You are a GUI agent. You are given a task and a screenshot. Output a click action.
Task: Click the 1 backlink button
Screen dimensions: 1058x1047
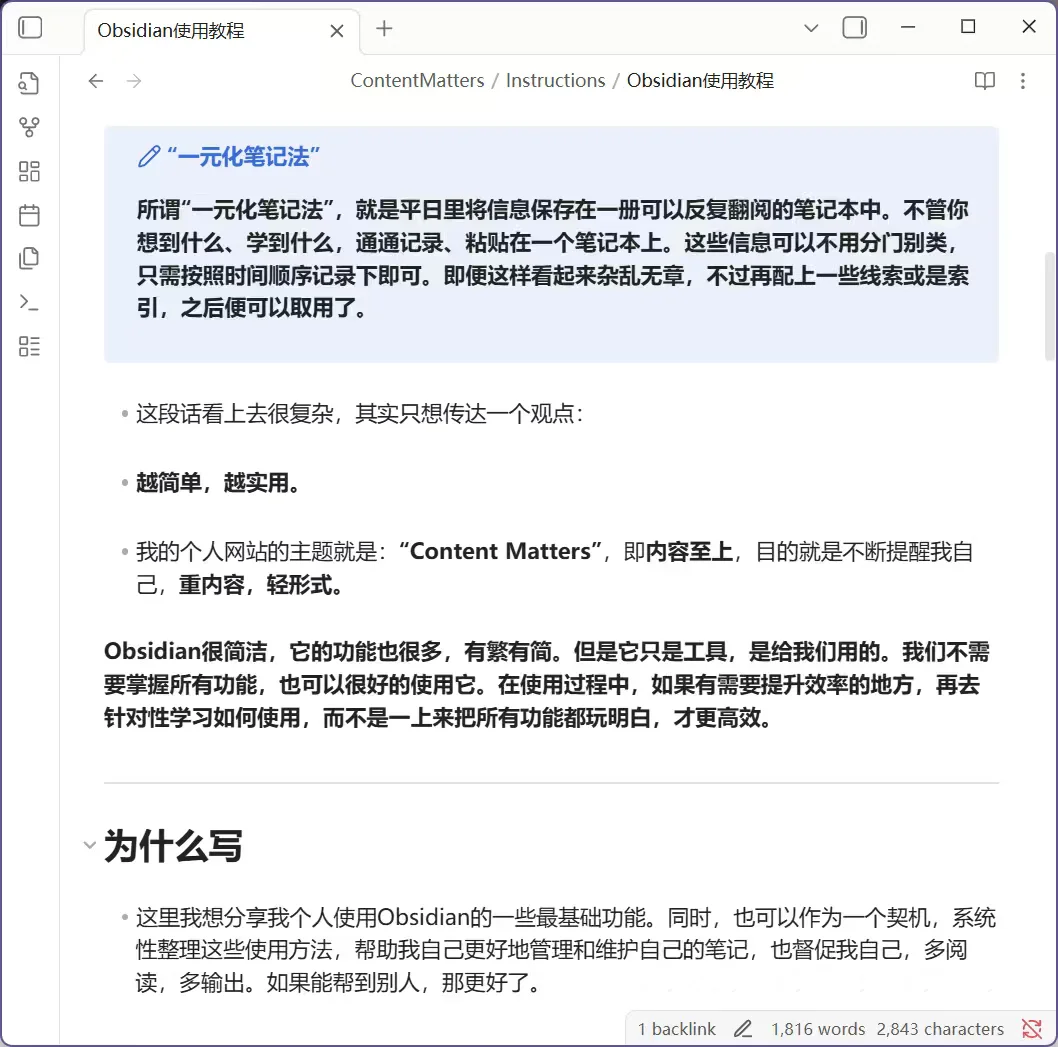676,1028
